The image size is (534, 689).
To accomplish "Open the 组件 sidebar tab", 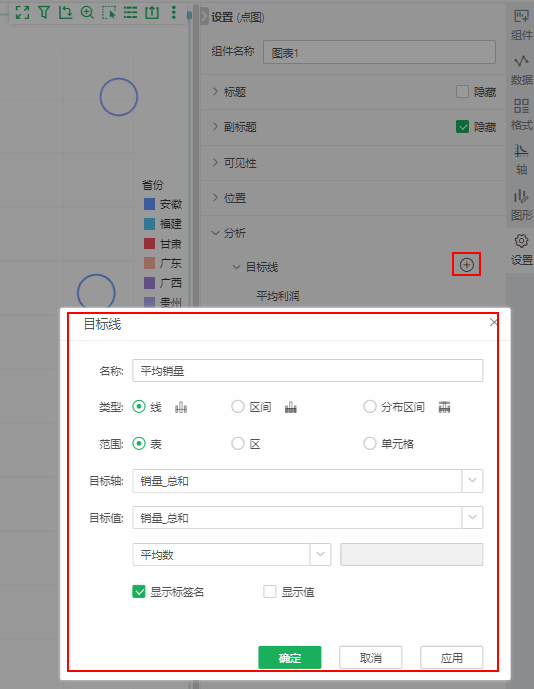I will coord(521,25).
